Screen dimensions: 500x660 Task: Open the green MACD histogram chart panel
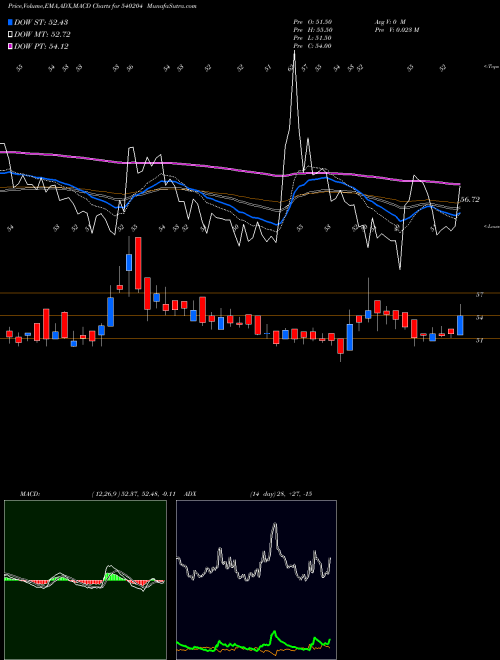coord(85,580)
